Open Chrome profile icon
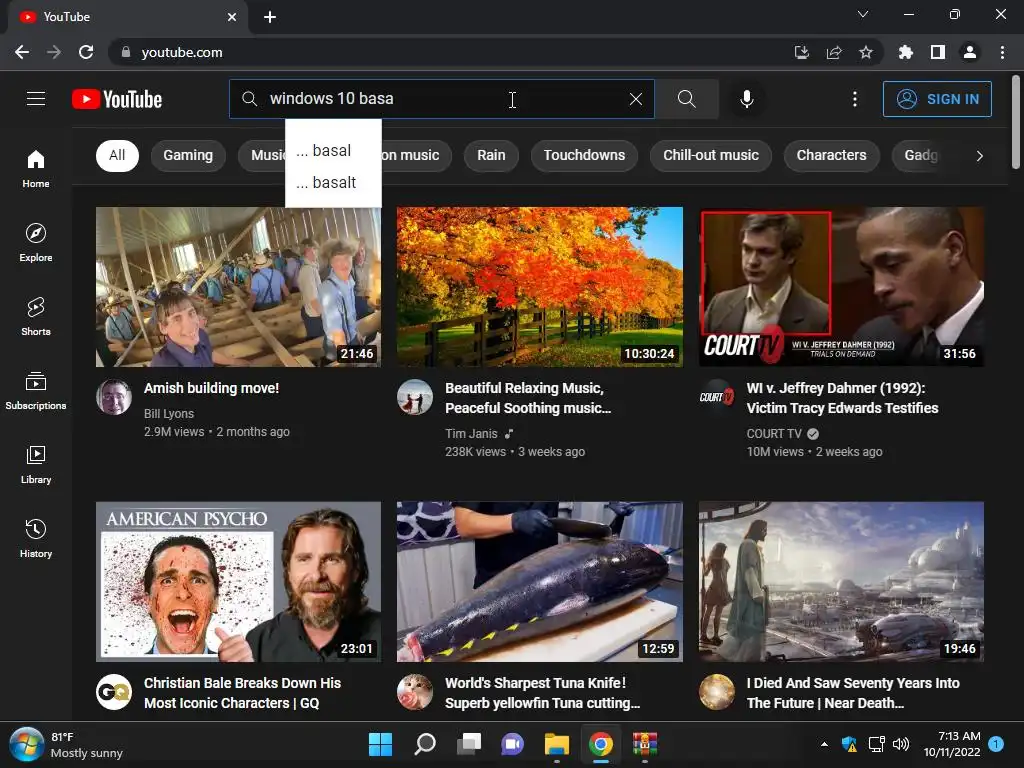Viewport: 1024px width, 768px height. point(970,52)
